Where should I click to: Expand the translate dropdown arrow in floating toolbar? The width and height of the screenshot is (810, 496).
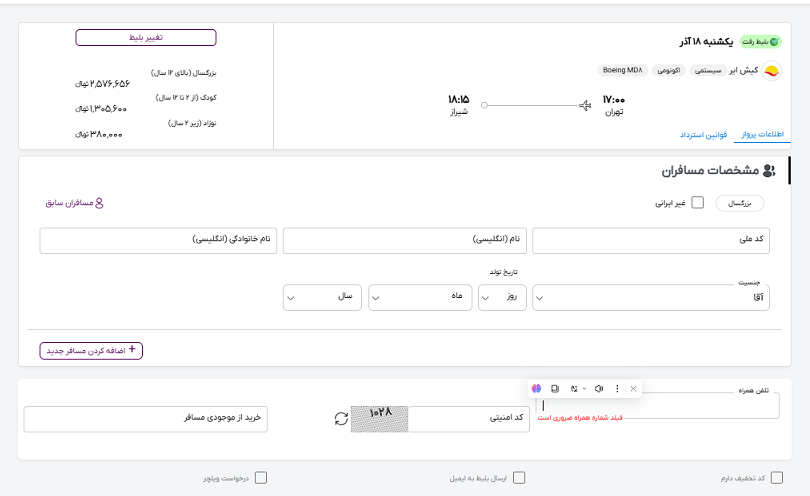pyautogui.click(x=584, y=389)
